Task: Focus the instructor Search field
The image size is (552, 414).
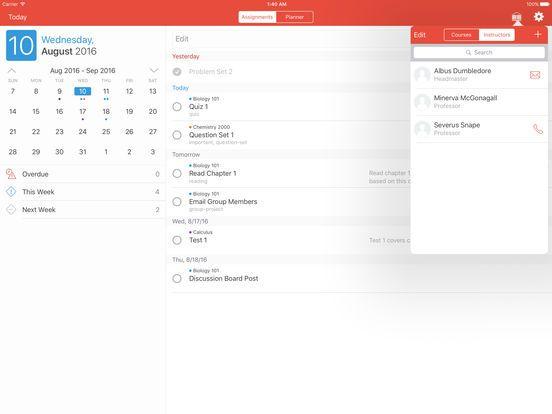Action: pos(479,52)
